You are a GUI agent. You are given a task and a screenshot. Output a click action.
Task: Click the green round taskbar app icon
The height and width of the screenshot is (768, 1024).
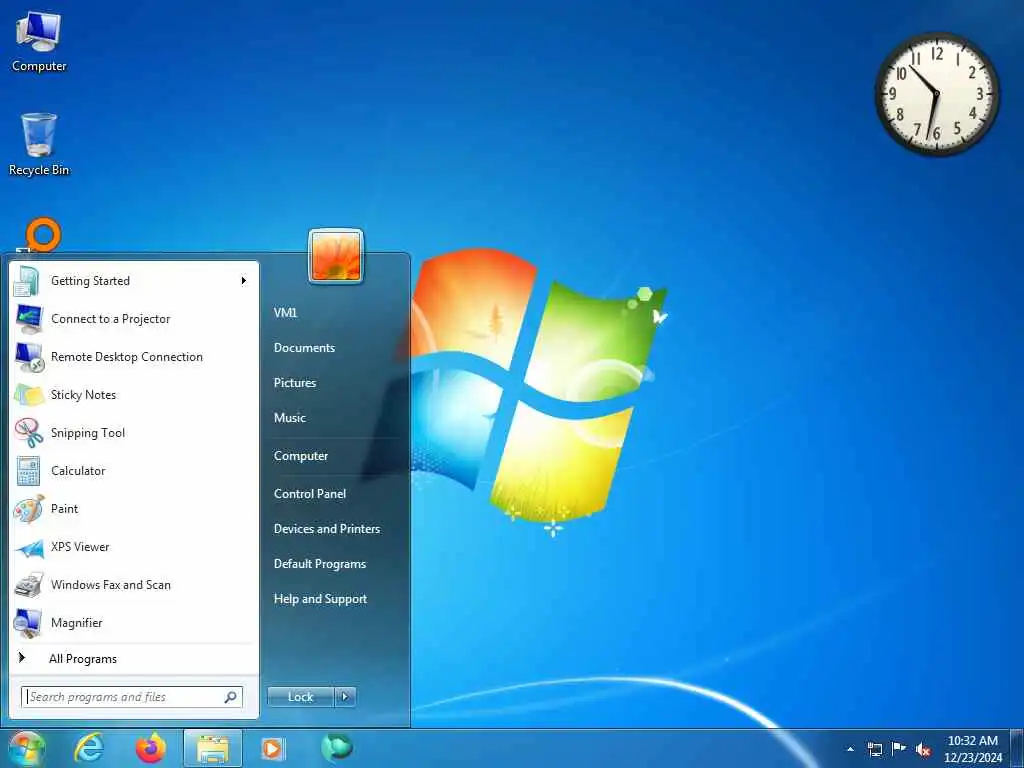[337, 747]
